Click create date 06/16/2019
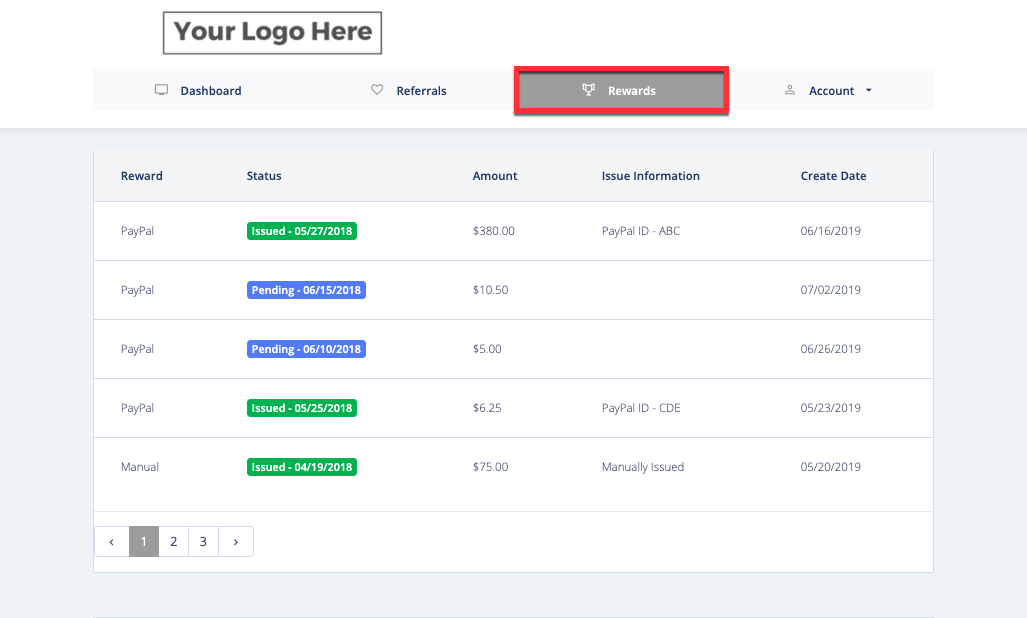Viewport: 1027px width, 618px height. pos(831,231)
